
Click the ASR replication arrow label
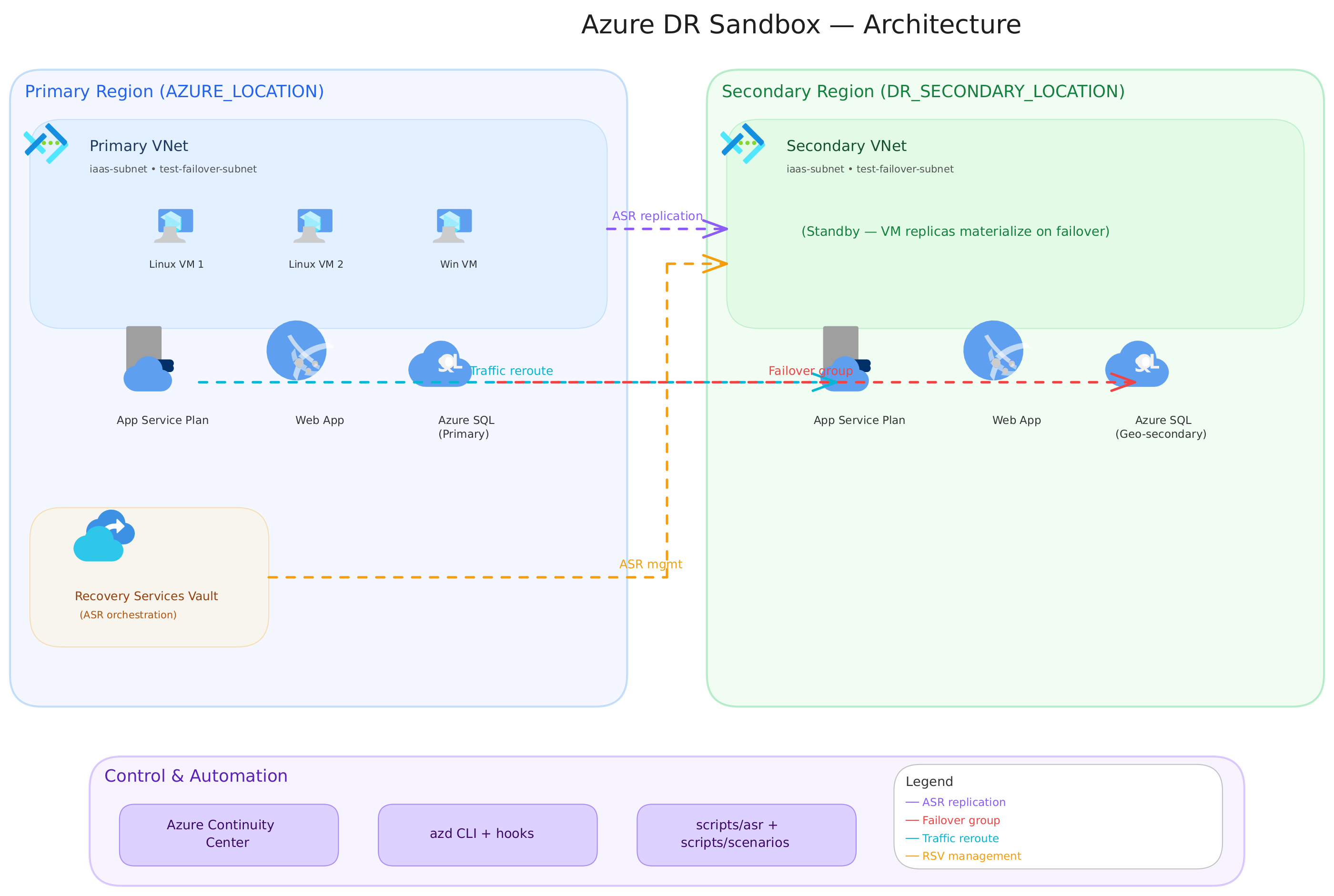(x=657, y=216)
